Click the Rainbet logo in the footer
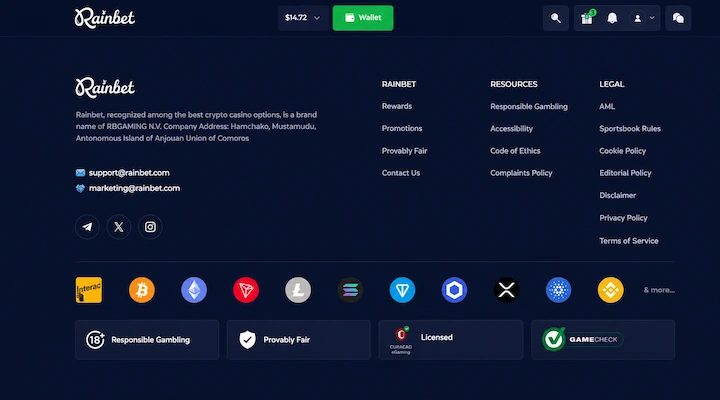The image size is (720, 400). pyautogui.click(x=105, y=87)
